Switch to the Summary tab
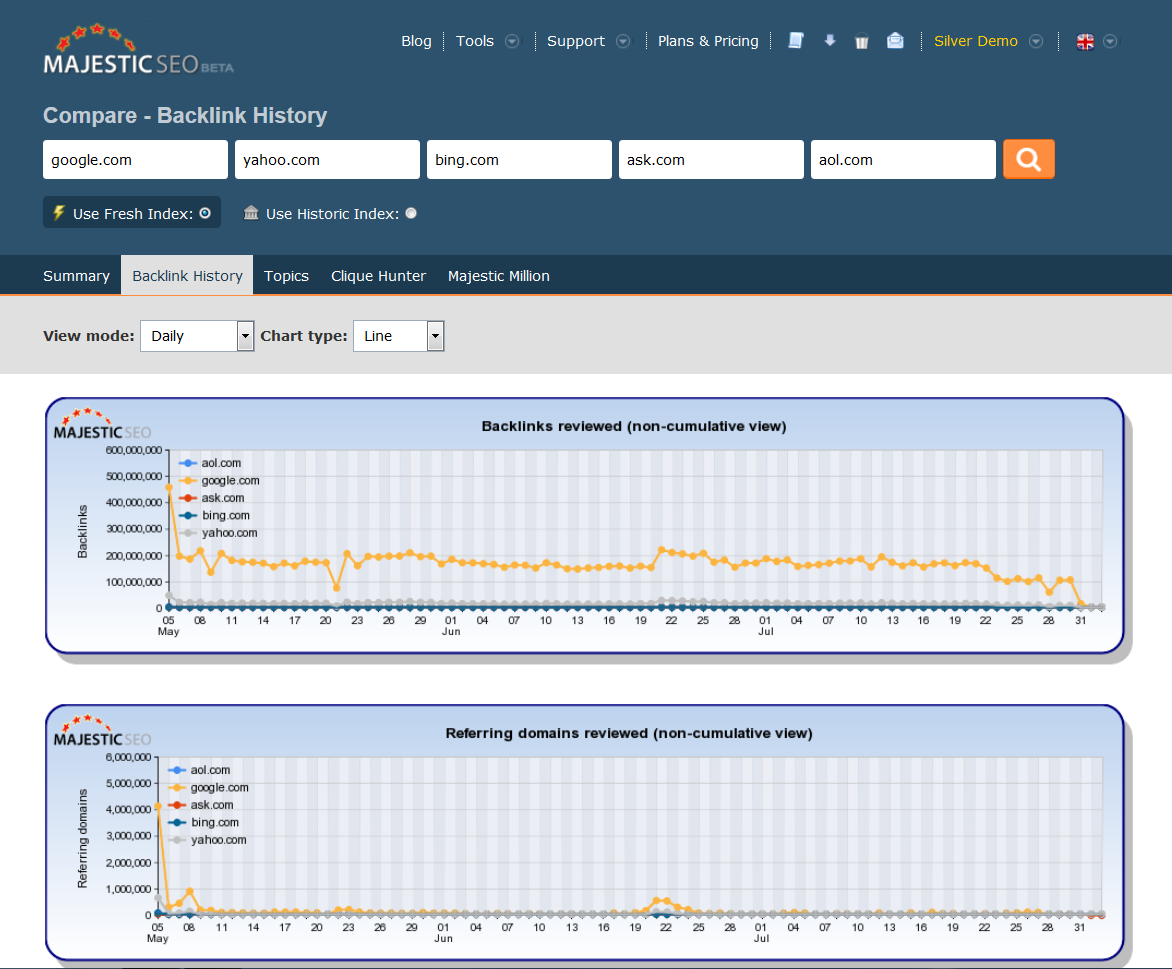 (76, 276)
